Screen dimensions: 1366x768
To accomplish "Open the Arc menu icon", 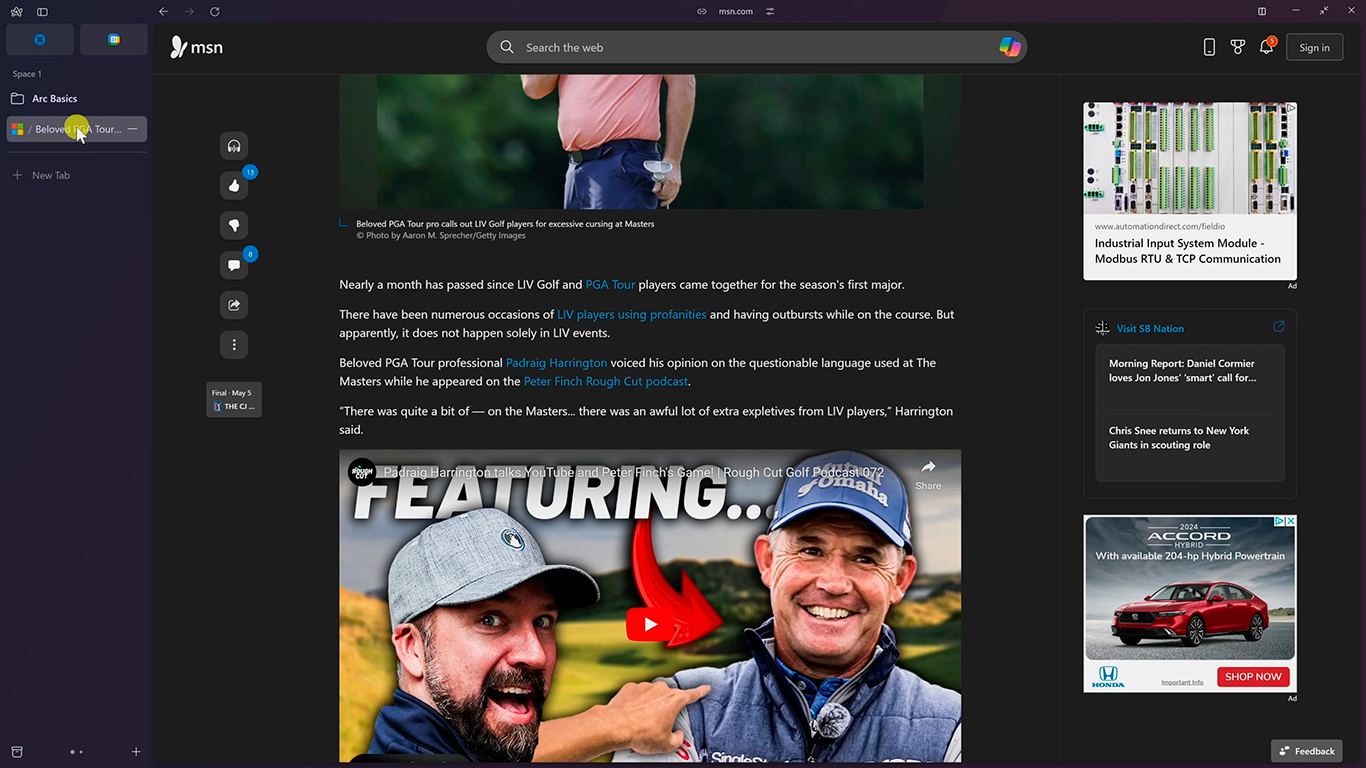I will 16,11.
